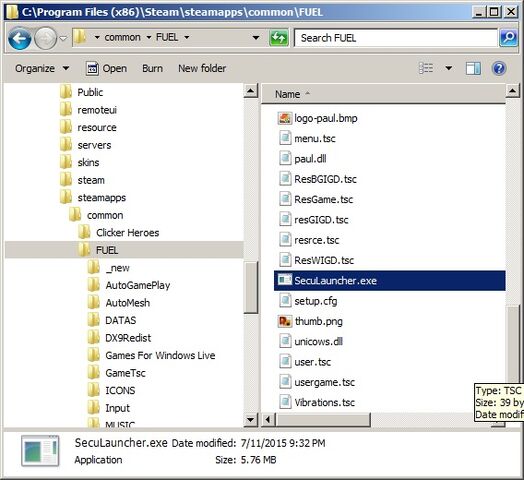
Task: Click the greyed Forward navigation arrow
Action: tap(45, 38)
